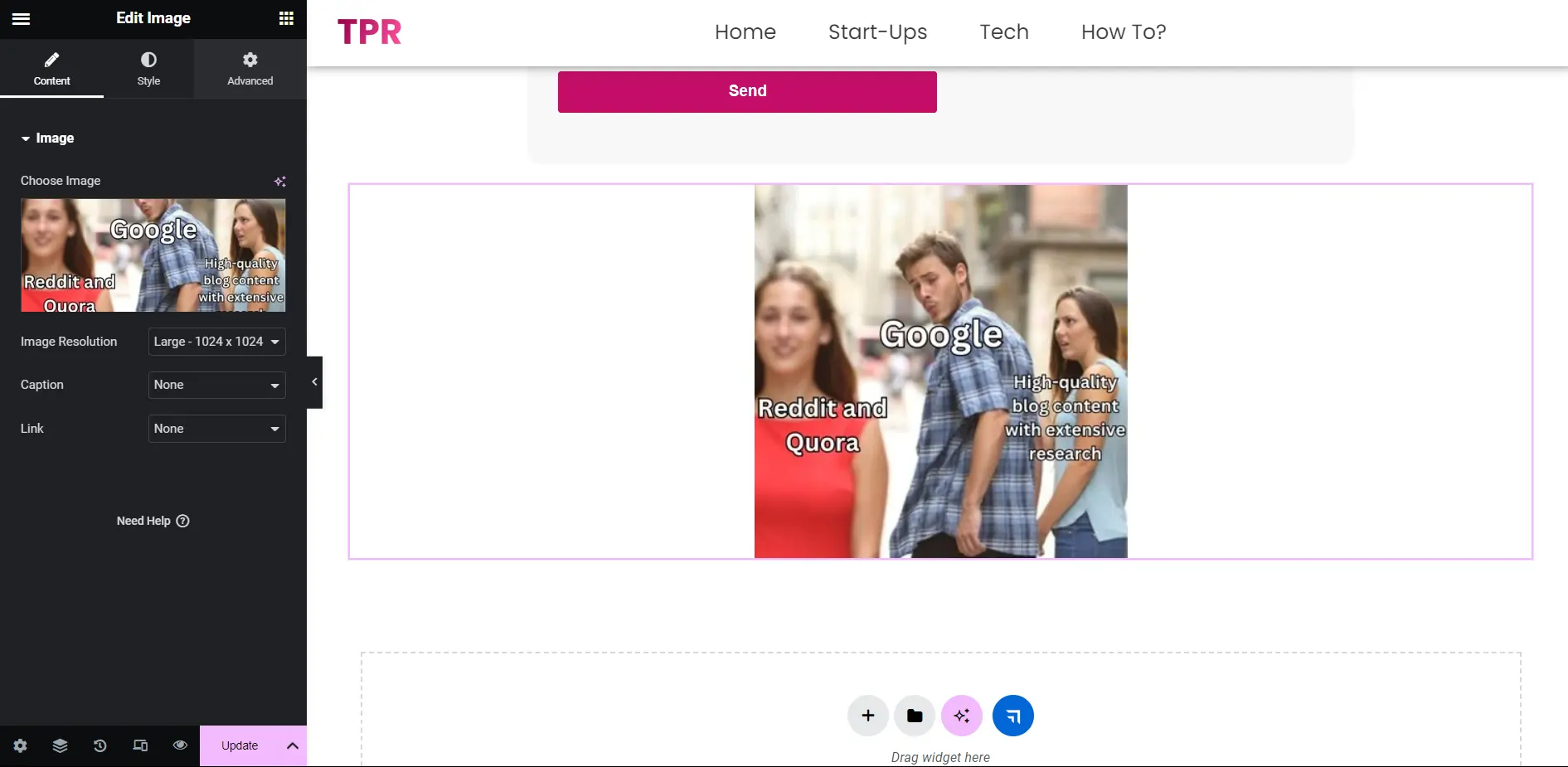Preview changes with the eye icon
Image resolution: width=1568 pixels, height=767 pixels.
(x=180, y=745)
